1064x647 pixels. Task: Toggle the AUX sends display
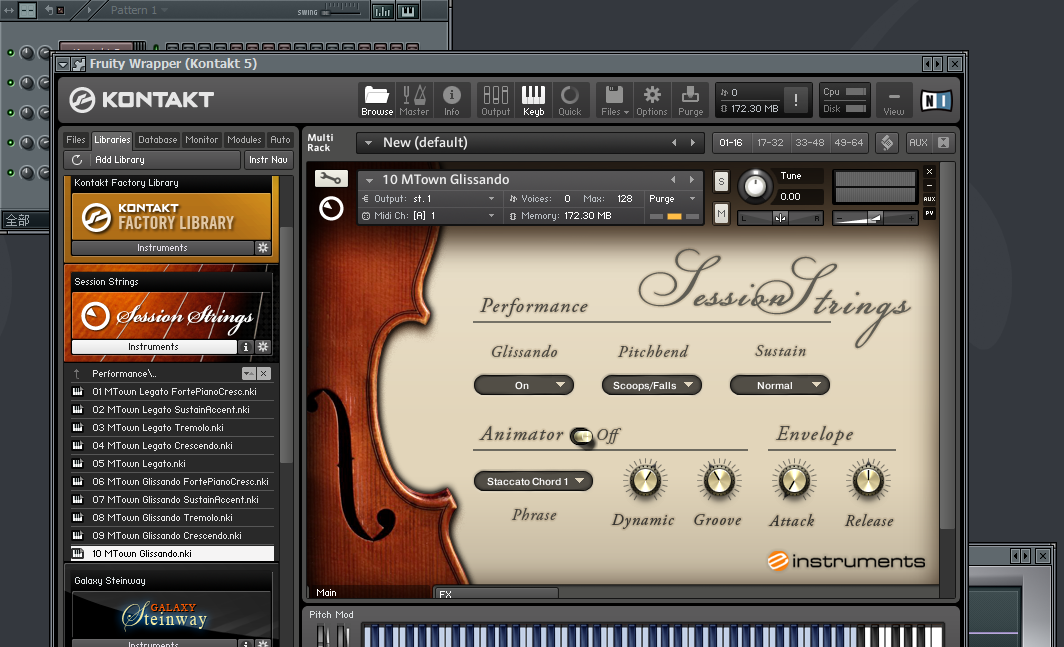918,143
